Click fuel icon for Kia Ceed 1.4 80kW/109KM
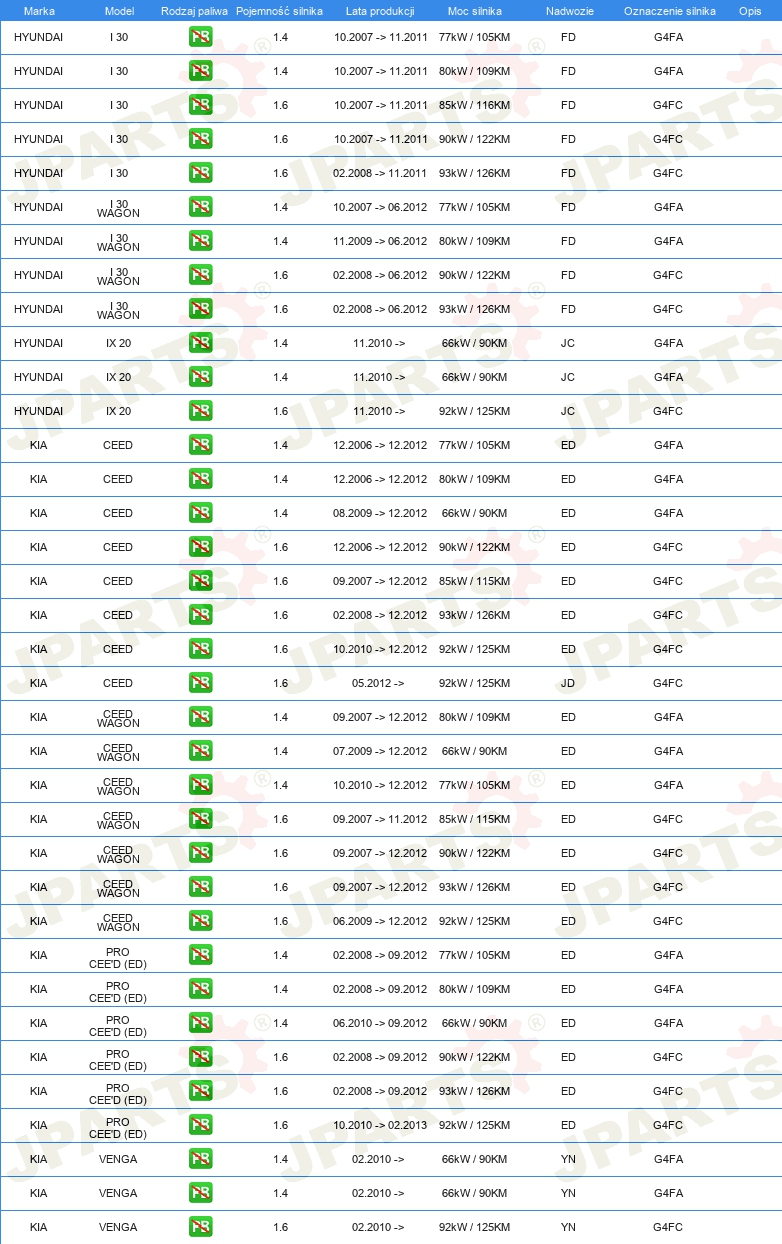 (201, 480)
